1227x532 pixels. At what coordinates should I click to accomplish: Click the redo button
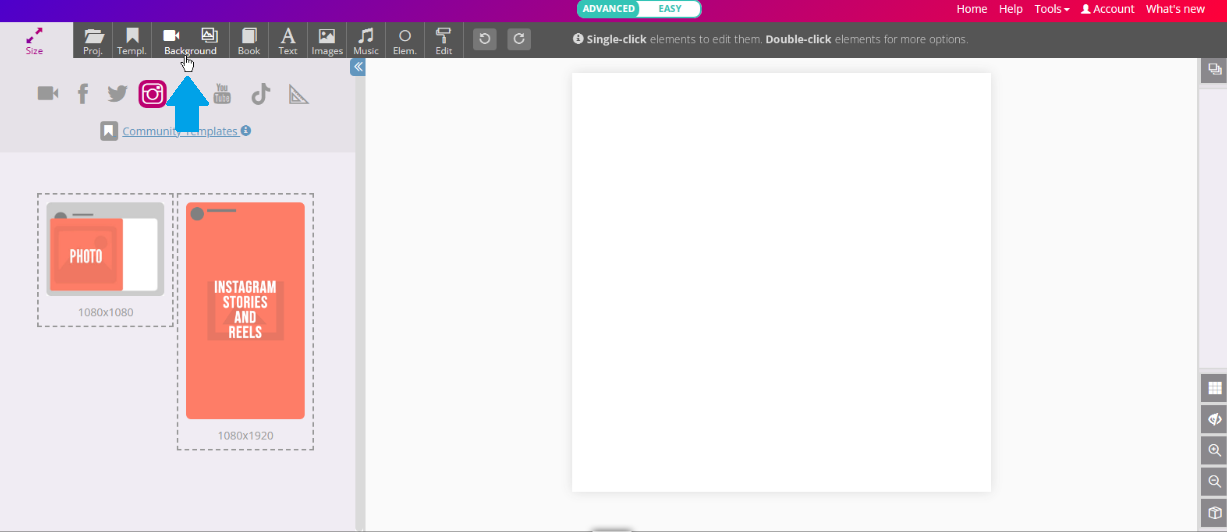coord(518,39)
